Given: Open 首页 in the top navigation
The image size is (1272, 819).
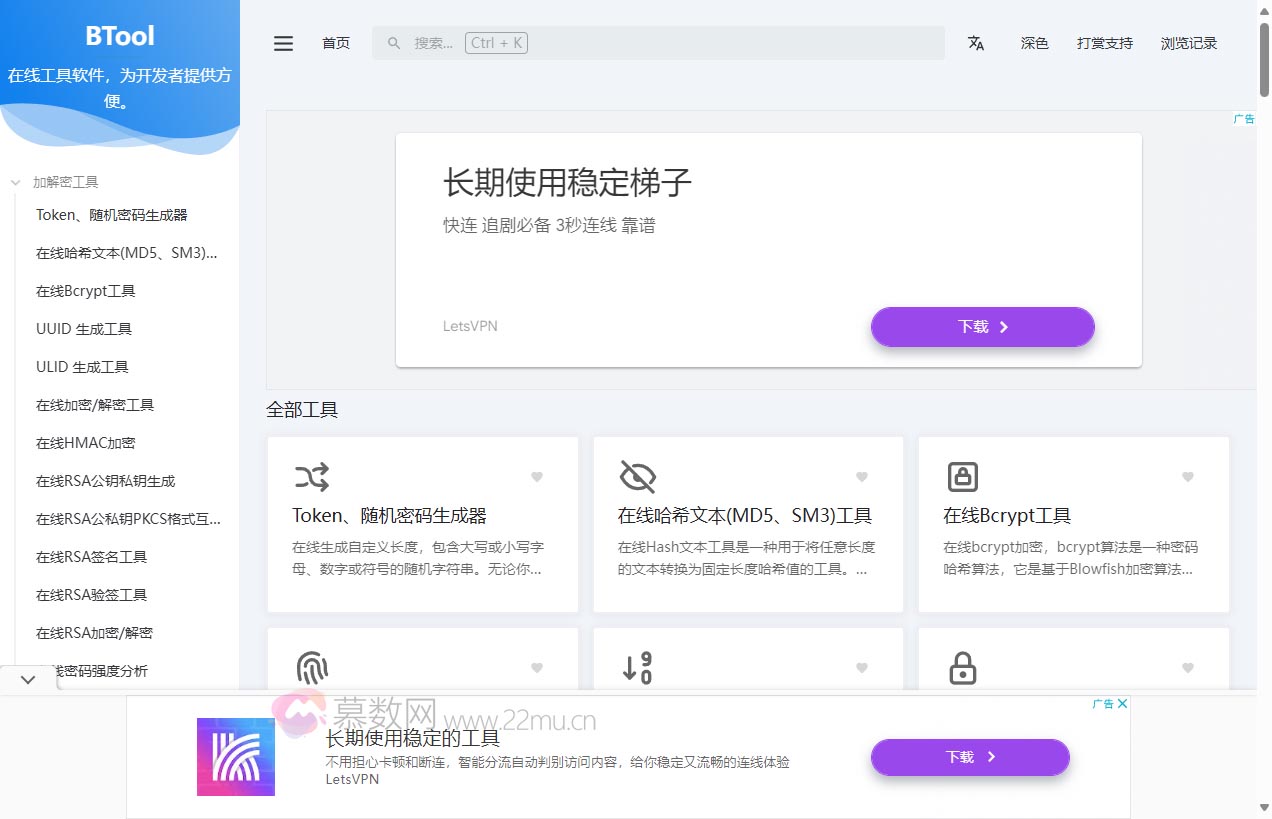Looking at the screenshot, I should (336, 43).
